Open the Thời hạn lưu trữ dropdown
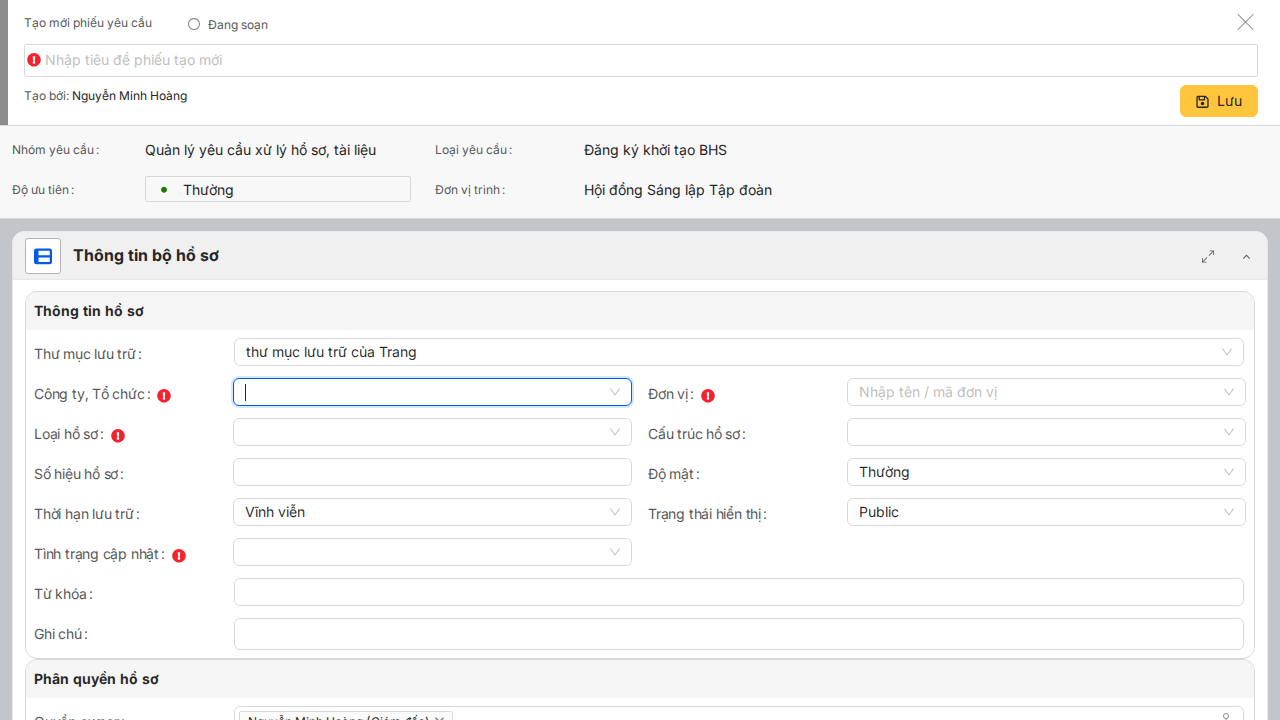The height and width of the screenshot is (720, 1280). (x=432, y=512)
